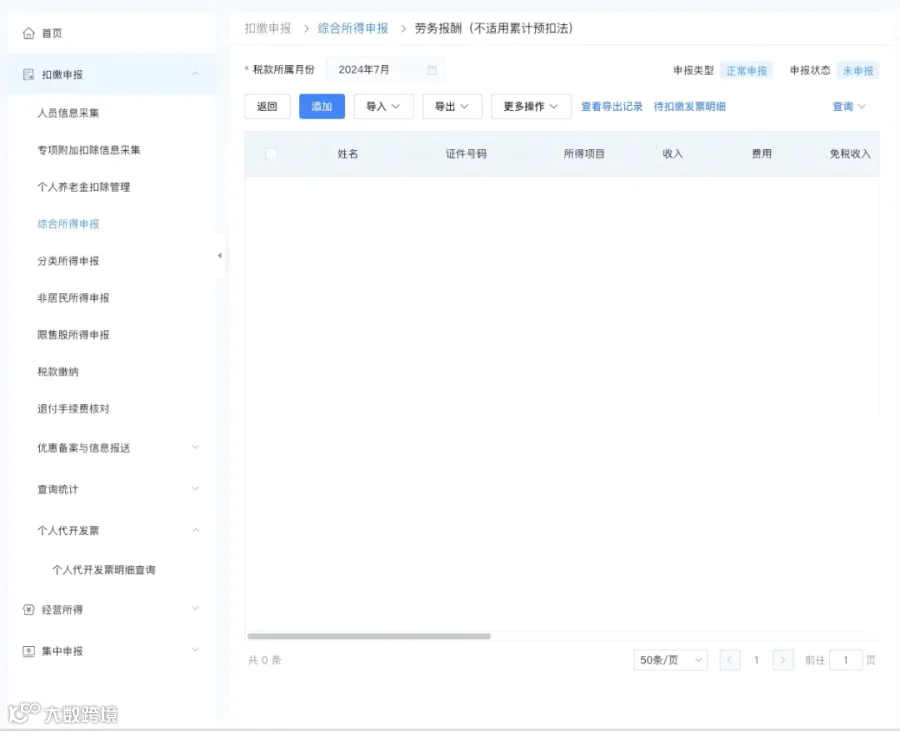
Task: Open 人员信息采集 menu item
Action: [68, 113]
